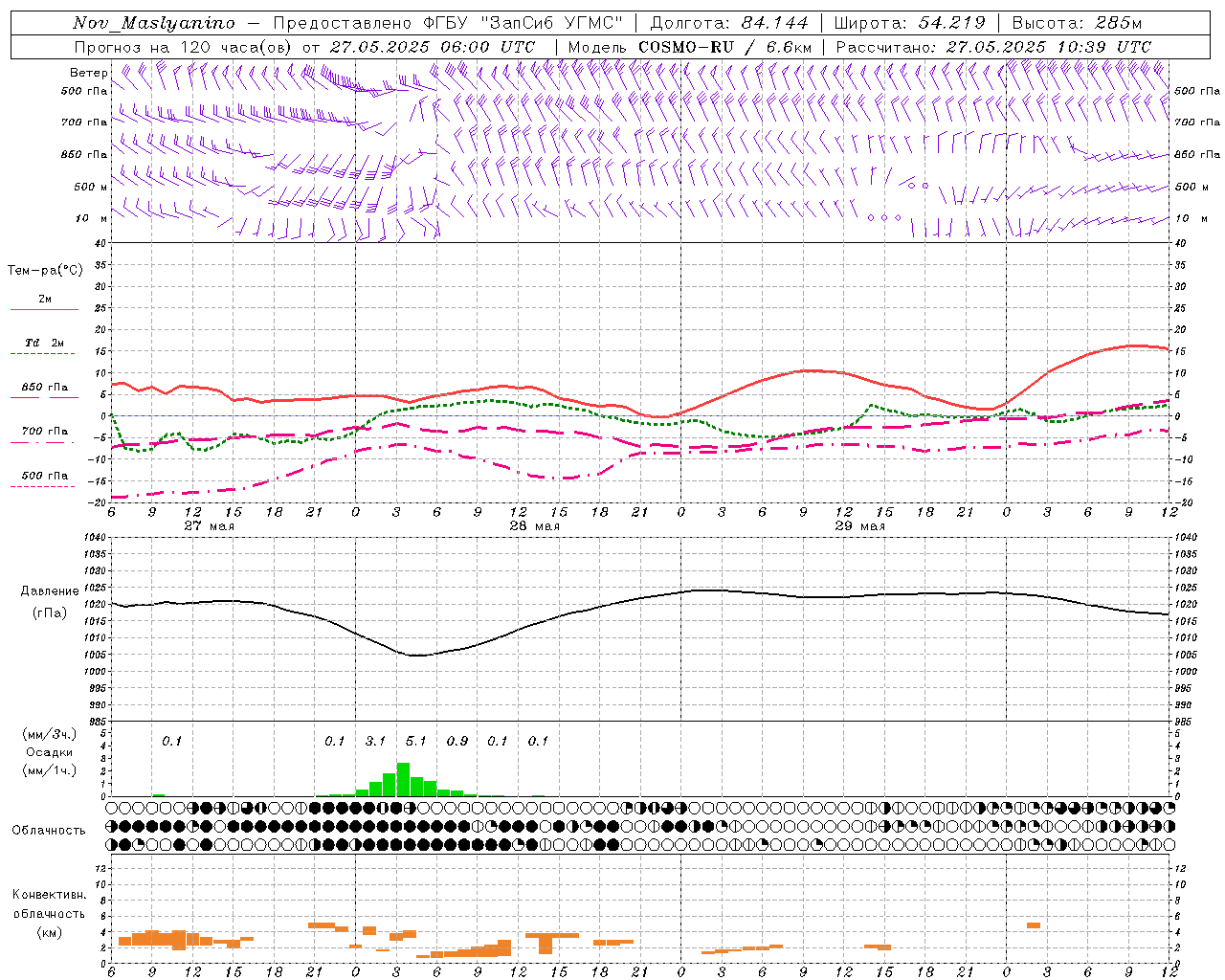The height and width of the screenshot is (980, 1225).
Task: Click the 'Долгота: 84.144' longitude value
Action: click(x=729, y=23)
